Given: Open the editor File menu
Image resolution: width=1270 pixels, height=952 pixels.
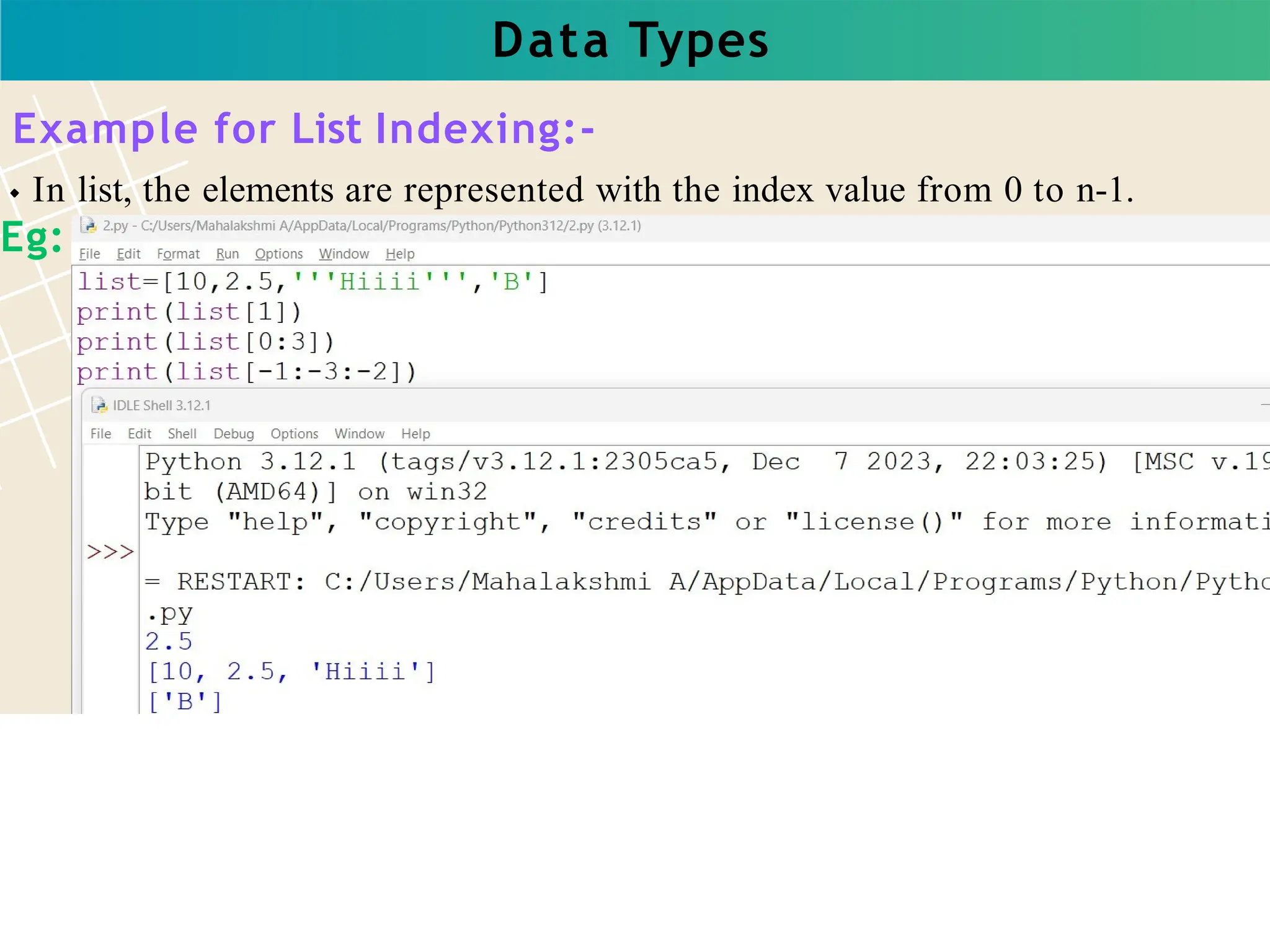Looking at the screenshot, I should pos(89,254).
